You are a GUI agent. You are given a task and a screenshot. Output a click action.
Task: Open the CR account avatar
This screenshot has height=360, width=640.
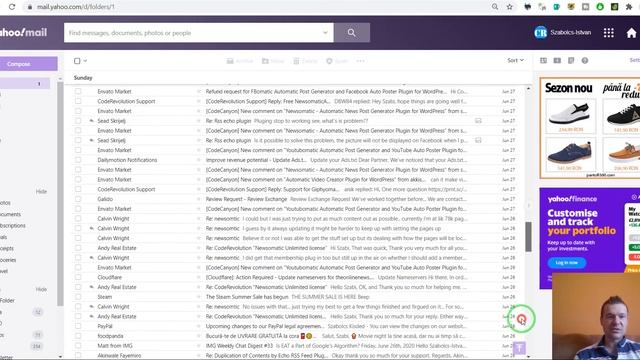point(540,33)
